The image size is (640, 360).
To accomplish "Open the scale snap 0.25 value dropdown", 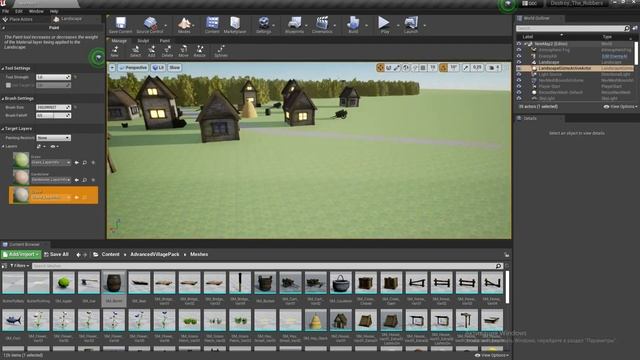I will (x=477, y=68).
